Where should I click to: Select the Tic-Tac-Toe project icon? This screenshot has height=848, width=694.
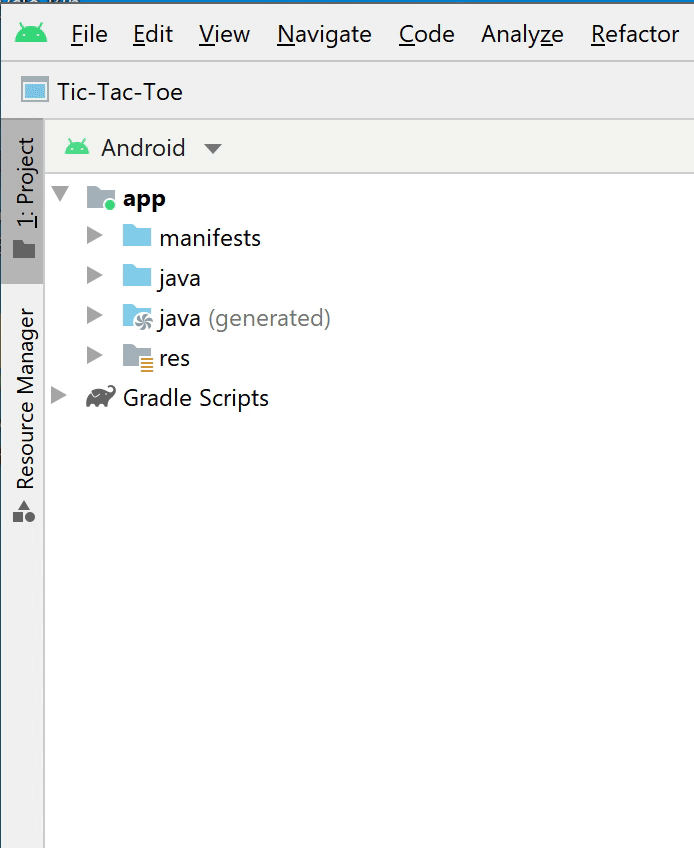30,91
